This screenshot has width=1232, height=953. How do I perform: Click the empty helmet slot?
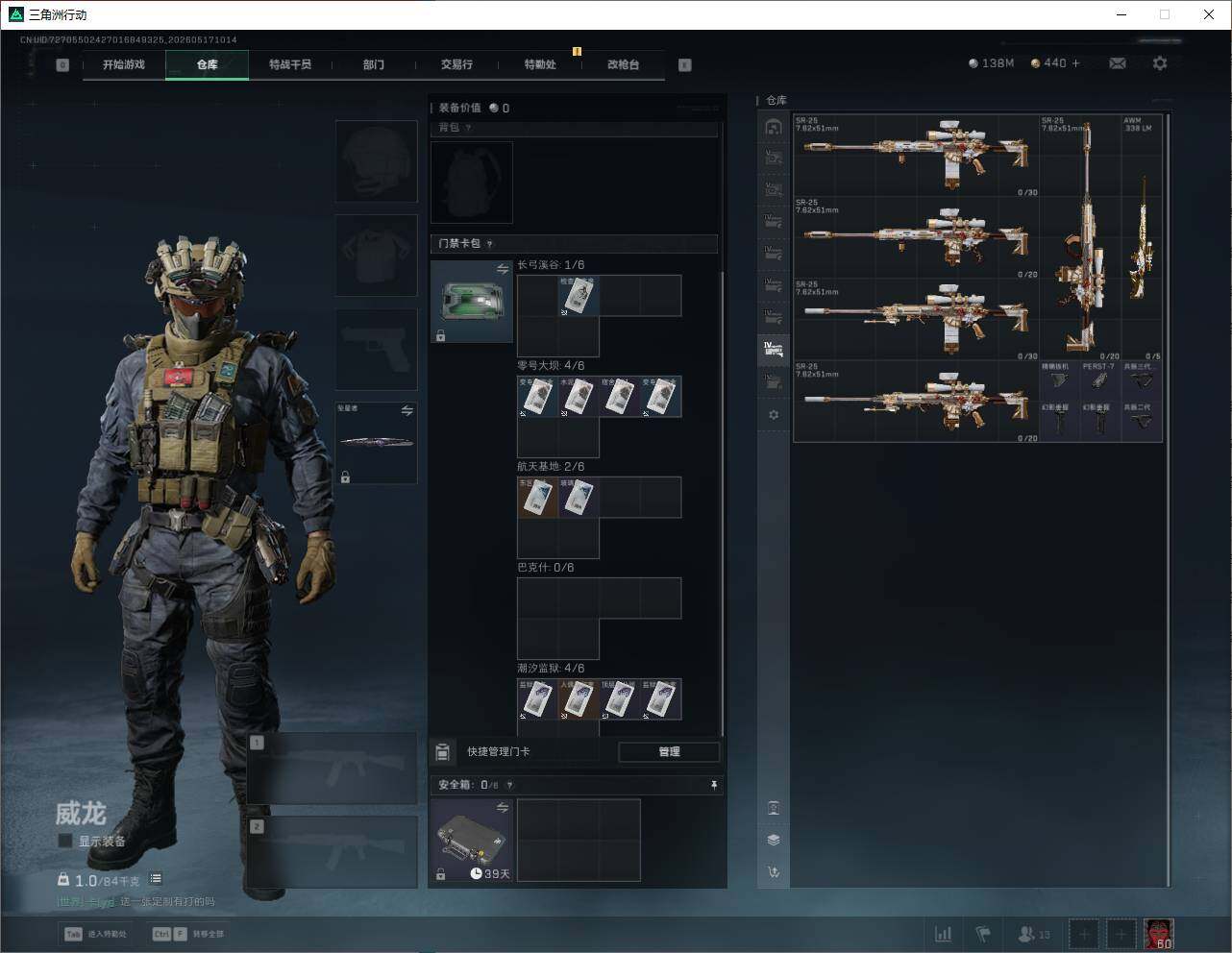376,161
